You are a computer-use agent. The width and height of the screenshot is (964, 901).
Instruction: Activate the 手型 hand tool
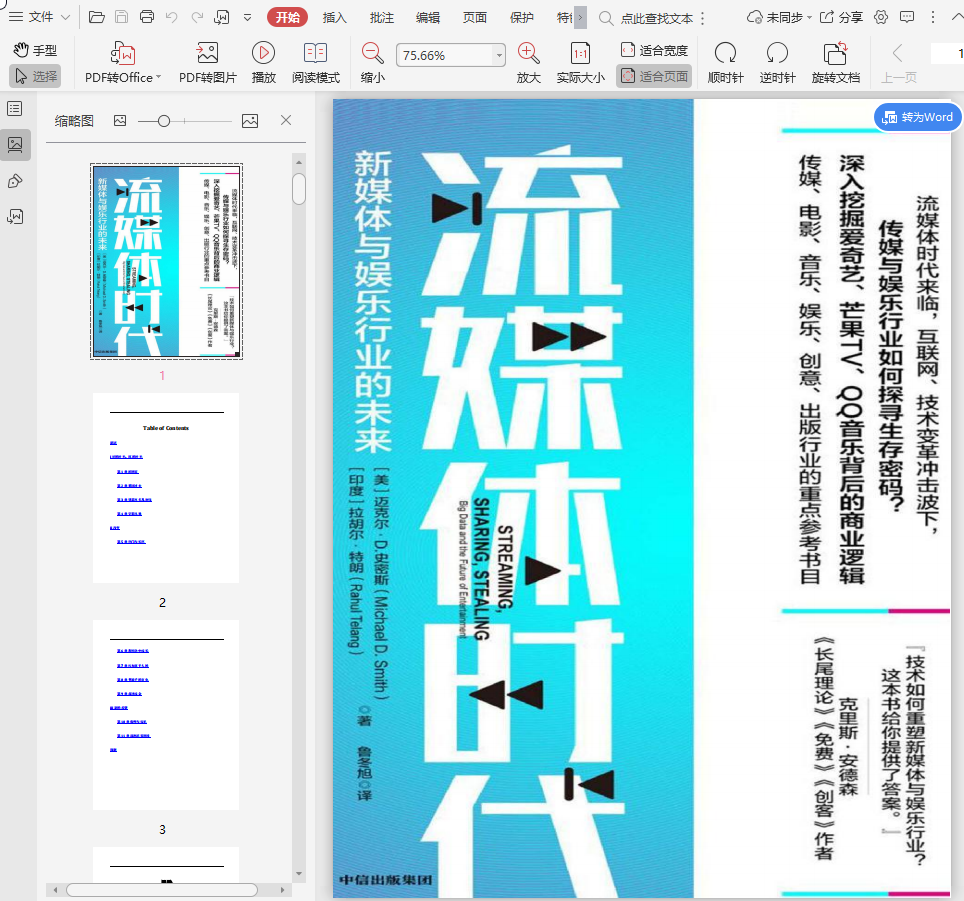tap(35, 50)
